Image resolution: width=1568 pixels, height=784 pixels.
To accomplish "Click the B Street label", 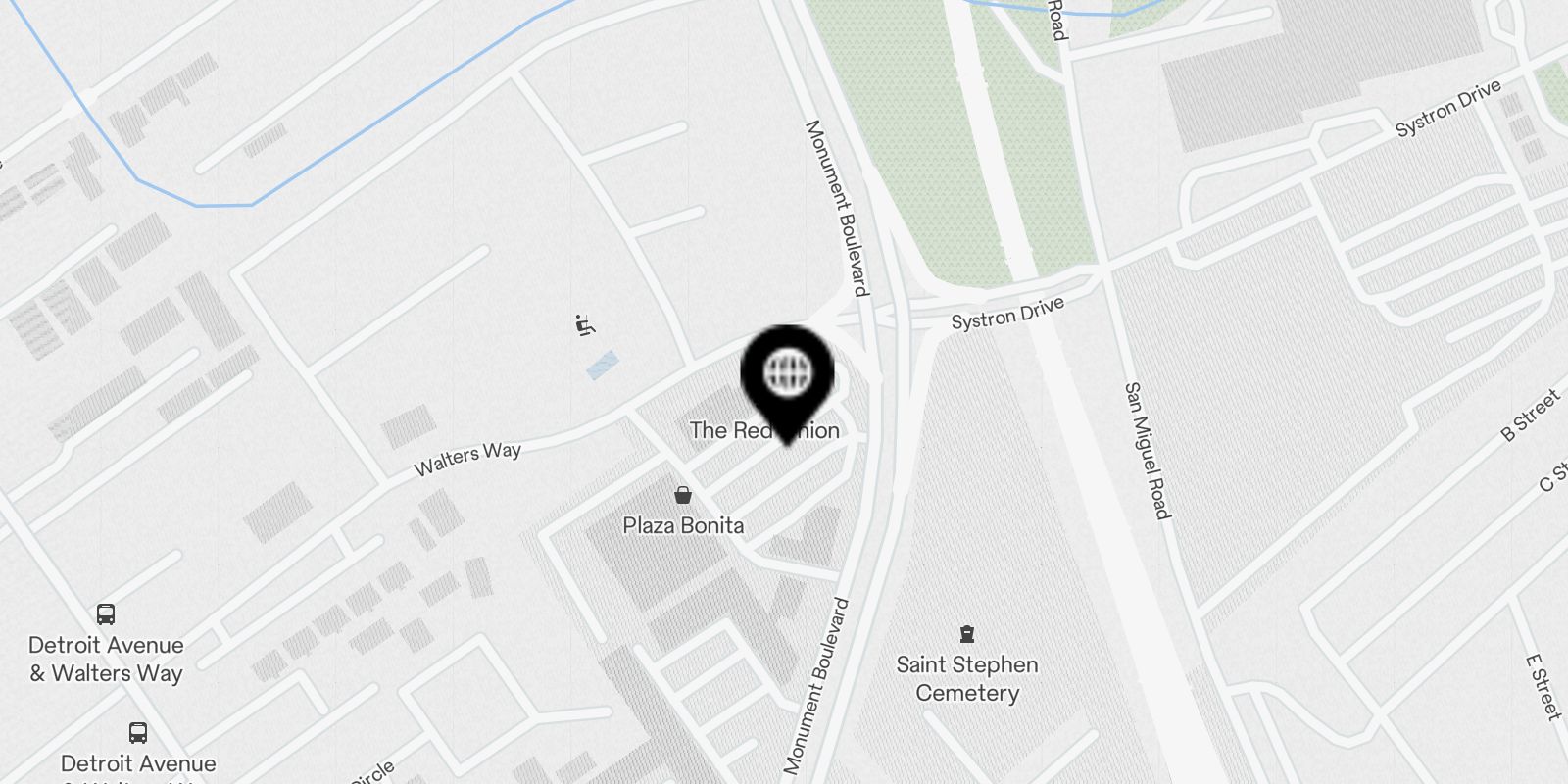I will [1531, 416].
